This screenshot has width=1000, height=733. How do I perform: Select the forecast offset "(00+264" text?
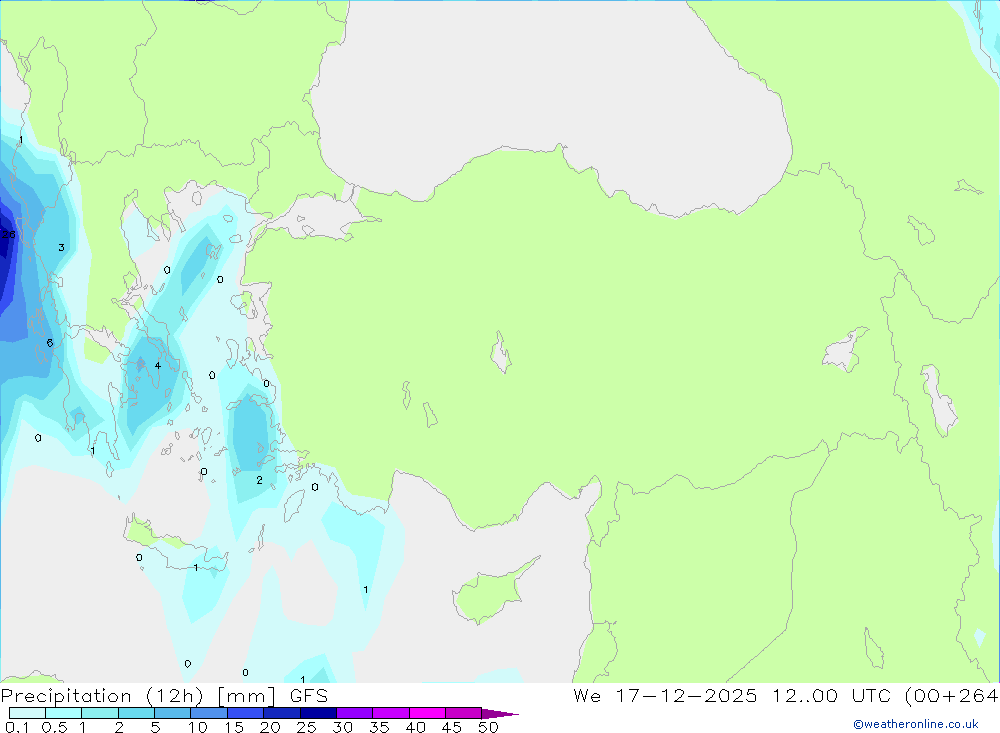coord(951,695)
